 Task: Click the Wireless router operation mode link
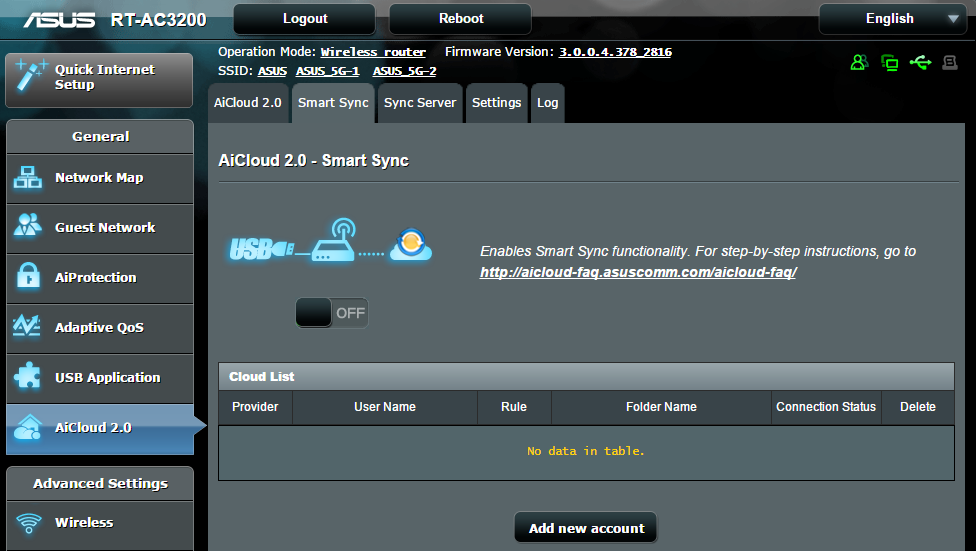coord(373,52)
